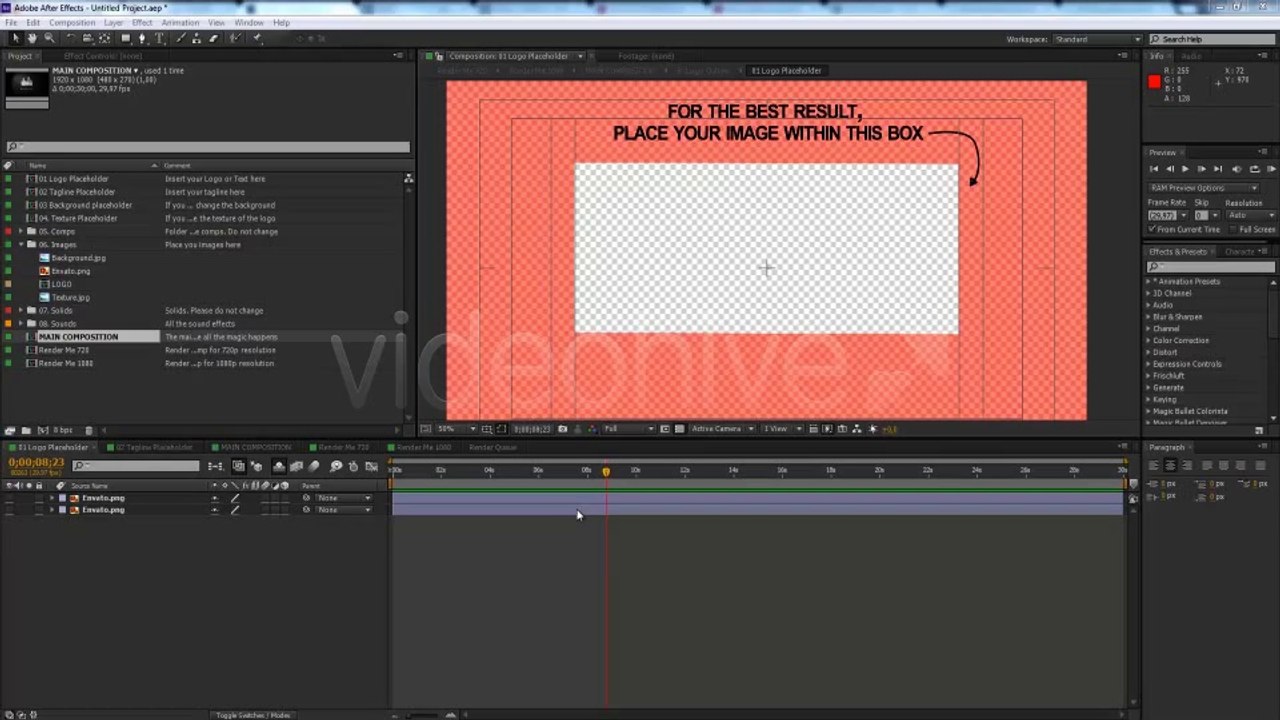Click the current timecode 0;00;08;23
Image resolution: width=1280 pixels, height=720 pixels.
(36, 462)
